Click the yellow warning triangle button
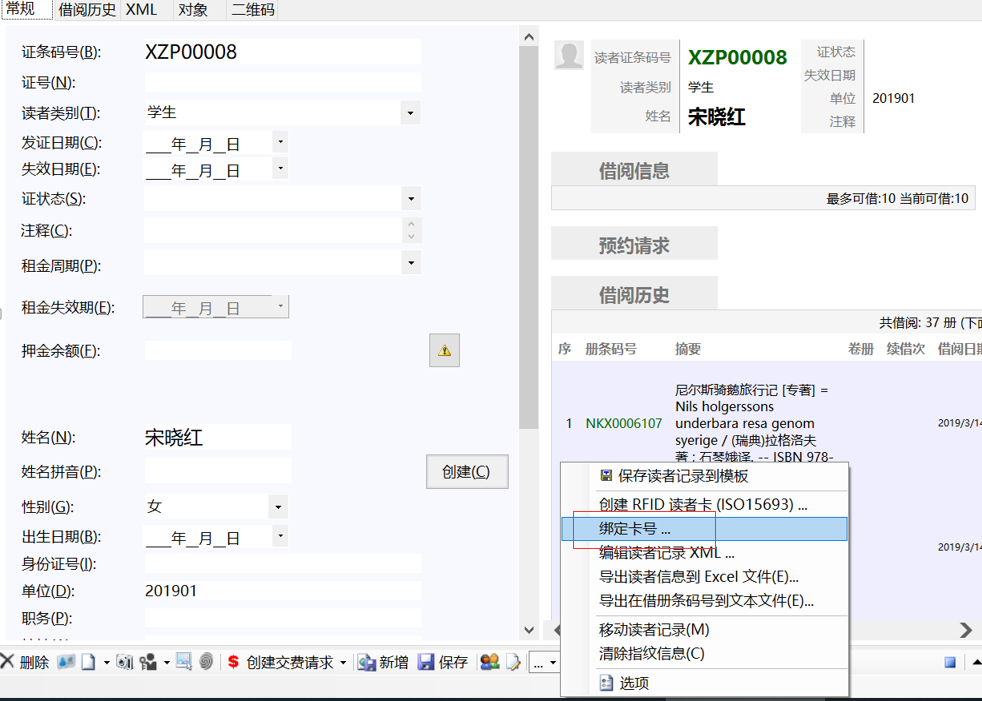Image resolution: width=982 pixels, height=701 pixels. tap(444, 350)
